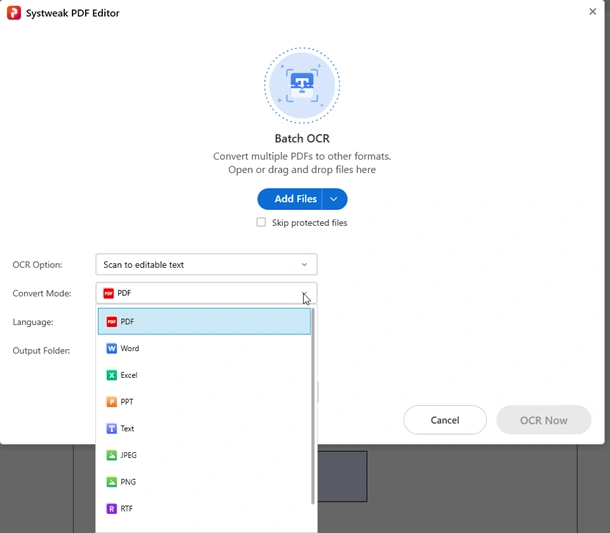Screen dimensions: 610x533
Task: Click the green Excel icon in list
Action: 112,375
